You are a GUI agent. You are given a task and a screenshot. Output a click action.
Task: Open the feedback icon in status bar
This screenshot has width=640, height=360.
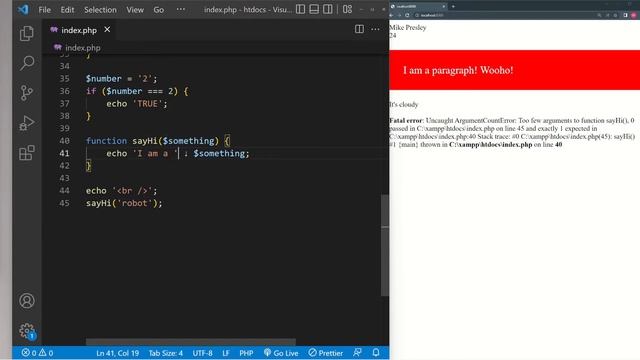(x=357, y=353)
